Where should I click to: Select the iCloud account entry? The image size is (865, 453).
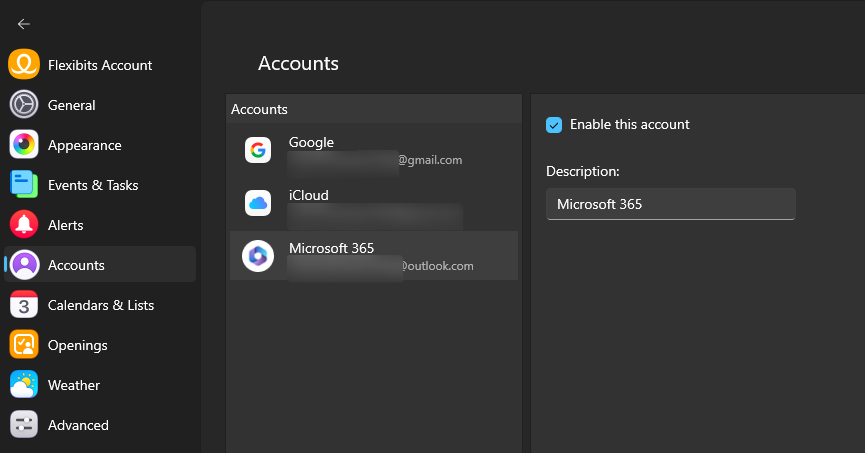(374, 203)
